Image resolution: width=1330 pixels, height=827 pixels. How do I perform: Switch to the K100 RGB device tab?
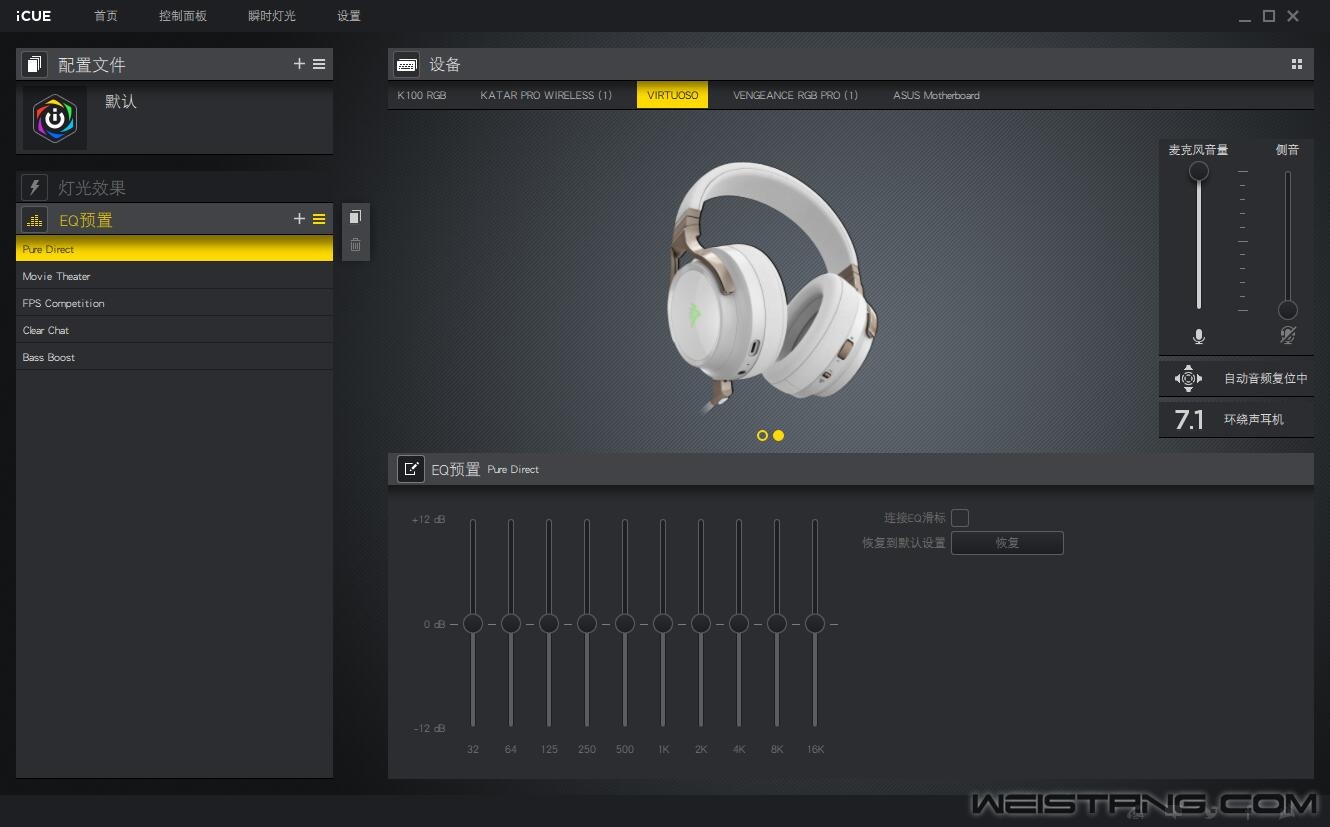click(x=422, y=95)
